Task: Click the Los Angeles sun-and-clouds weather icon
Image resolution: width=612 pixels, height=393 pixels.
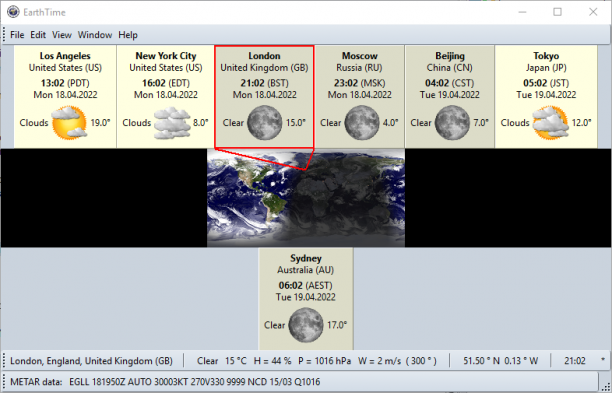Action: coord(69,123)
